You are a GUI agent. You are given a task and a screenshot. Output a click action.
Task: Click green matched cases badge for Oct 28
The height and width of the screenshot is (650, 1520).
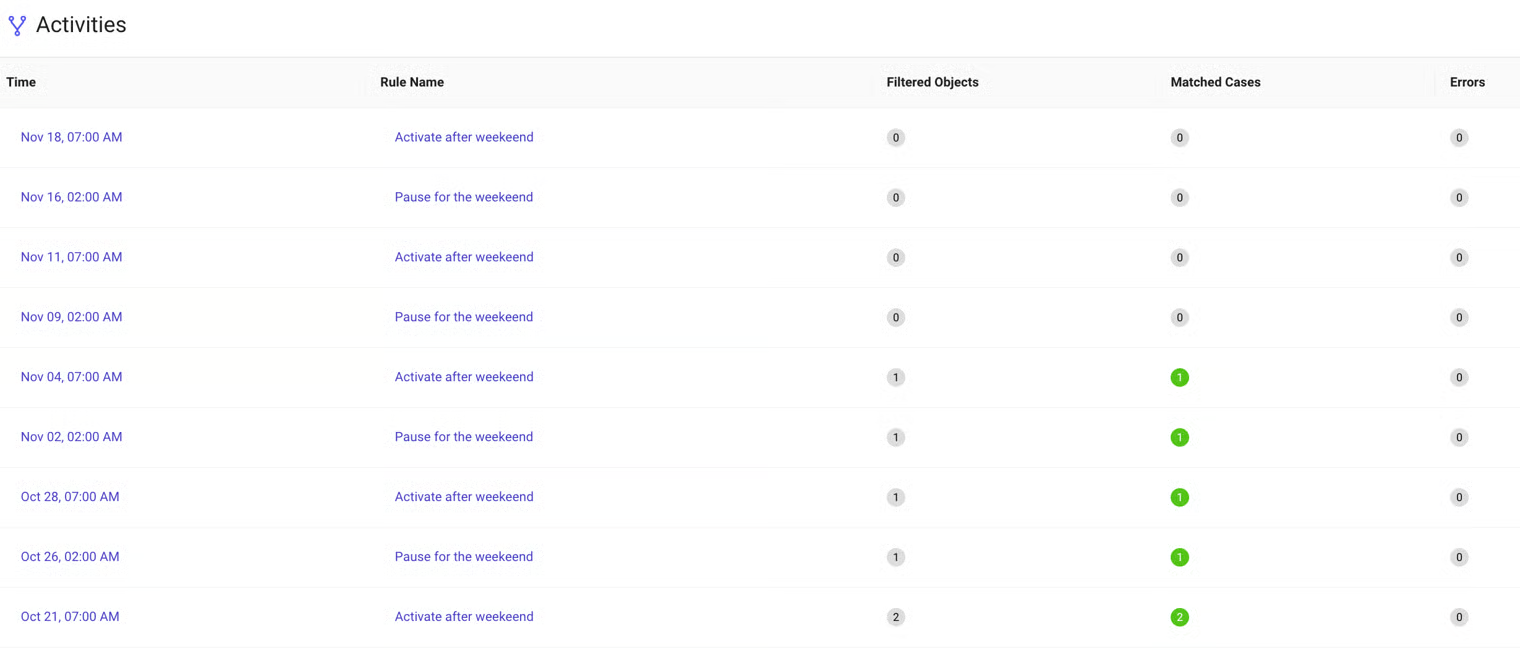pos(1179,497)
